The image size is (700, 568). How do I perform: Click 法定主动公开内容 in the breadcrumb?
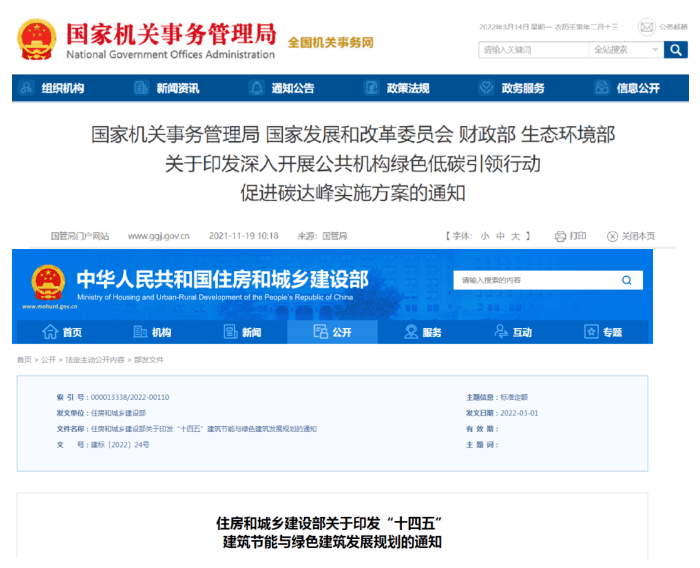click(x=95, y=360)
